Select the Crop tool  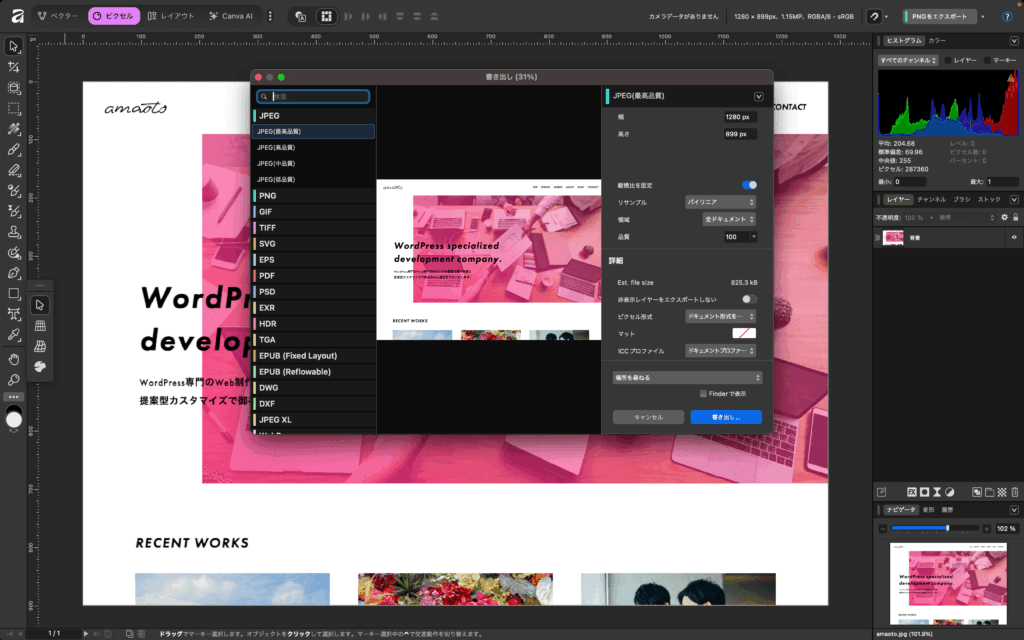14,67
